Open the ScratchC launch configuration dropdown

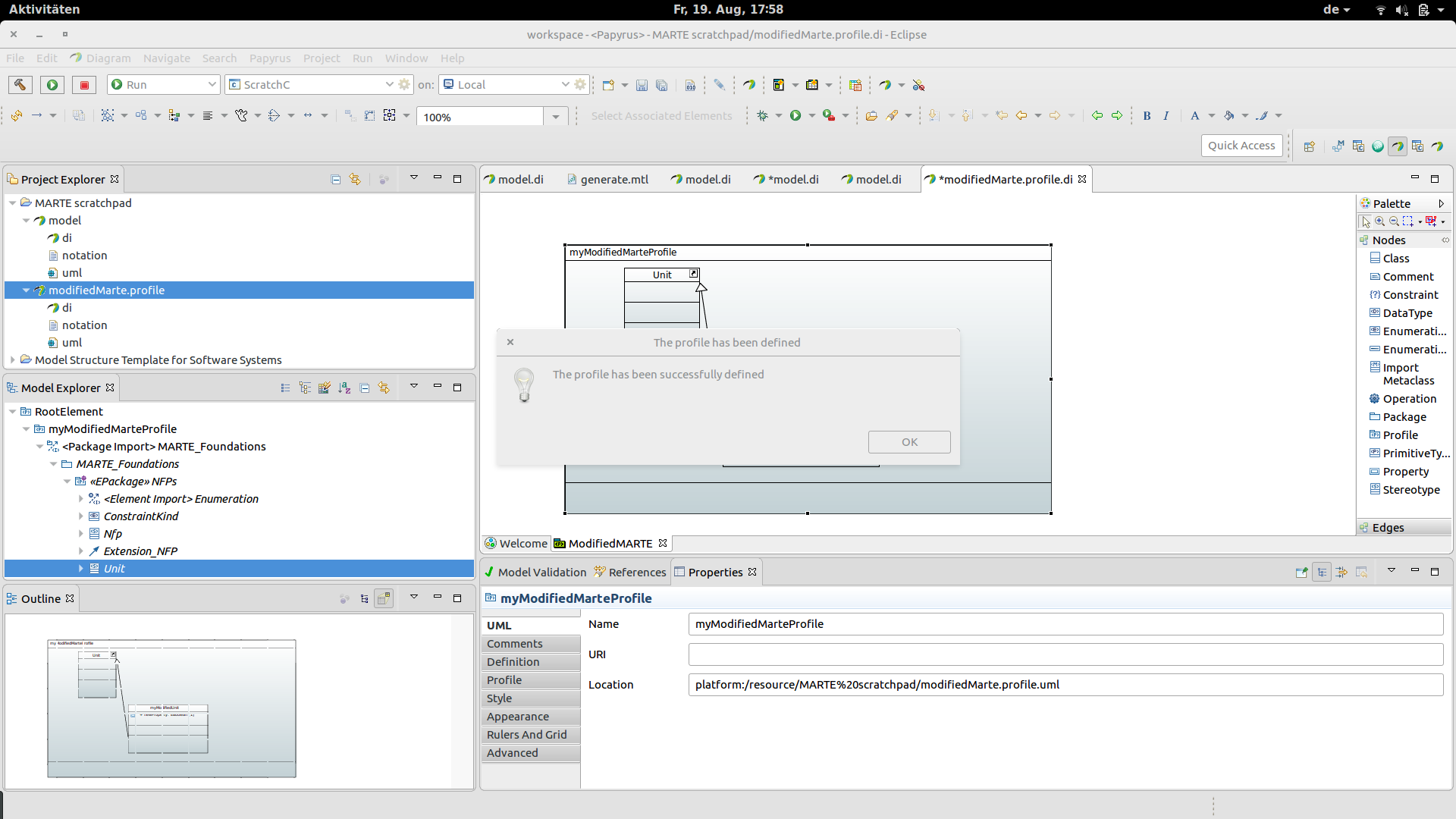(389, 85)
